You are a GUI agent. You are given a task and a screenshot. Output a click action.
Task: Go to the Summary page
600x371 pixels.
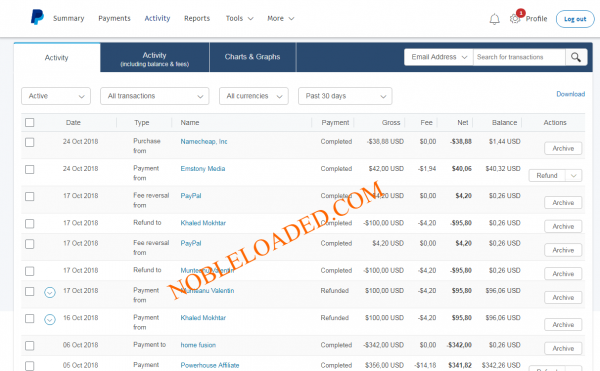68,18
